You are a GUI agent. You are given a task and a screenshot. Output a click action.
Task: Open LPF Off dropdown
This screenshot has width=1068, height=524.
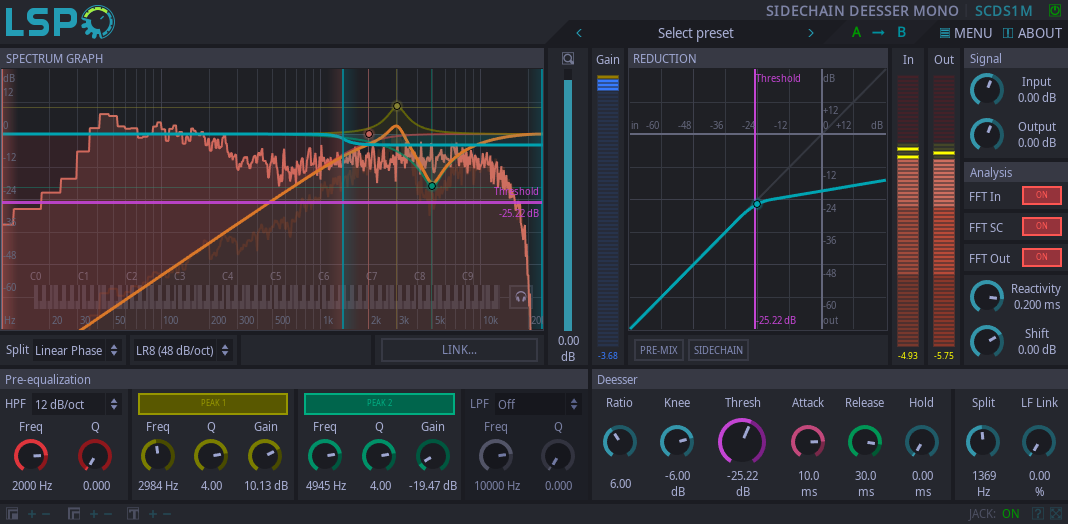coord(538,404)
